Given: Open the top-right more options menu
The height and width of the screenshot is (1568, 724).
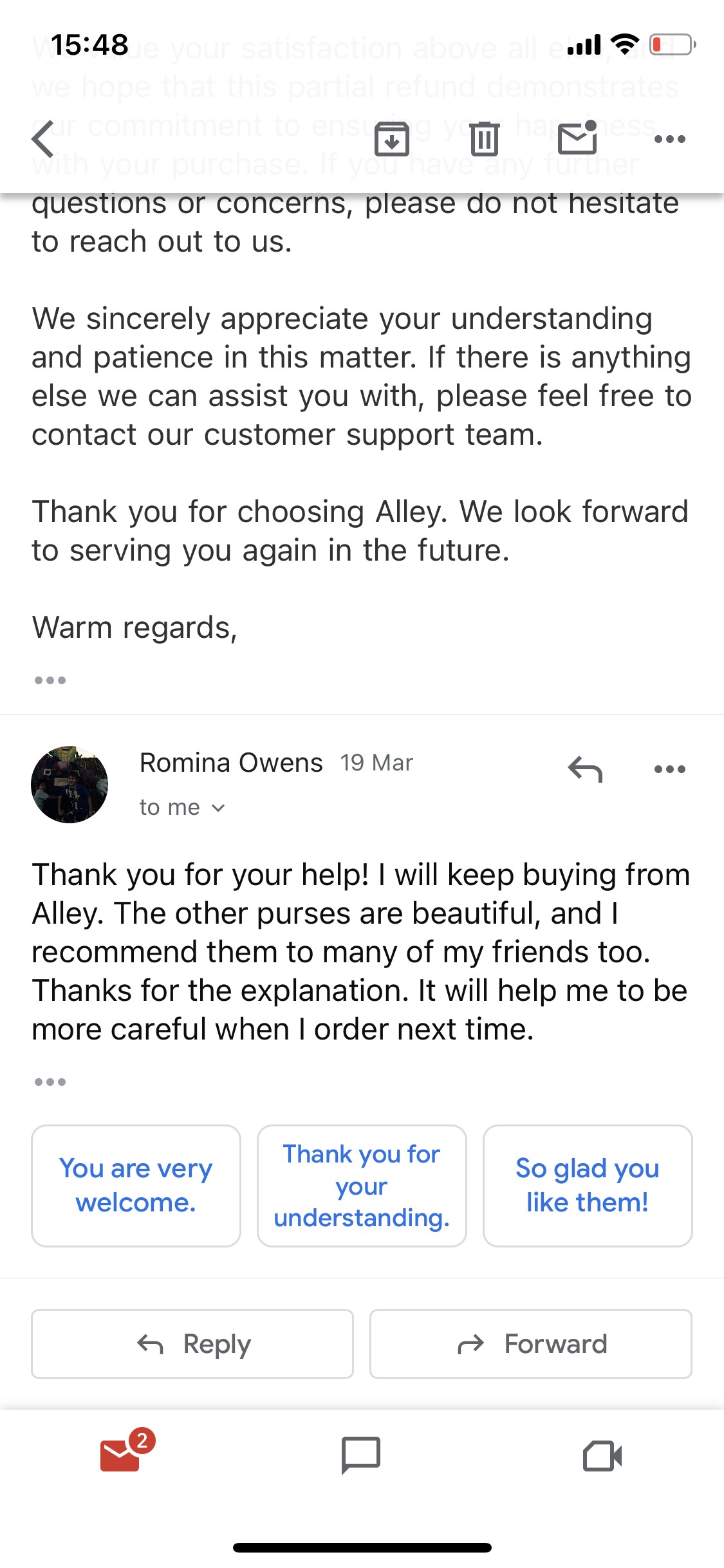Looking at the screenshot, I should coord(669,138).
